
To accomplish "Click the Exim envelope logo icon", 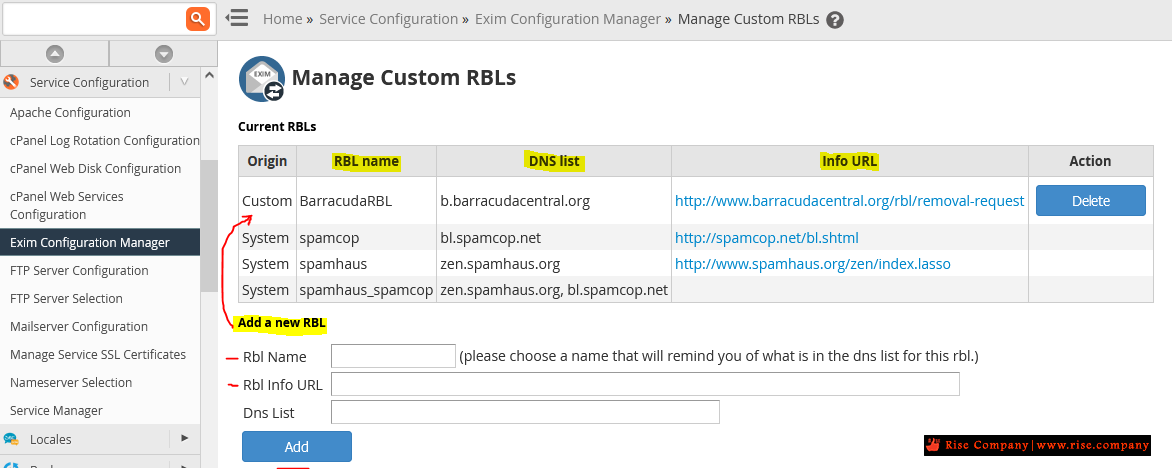I will (262, 79).
